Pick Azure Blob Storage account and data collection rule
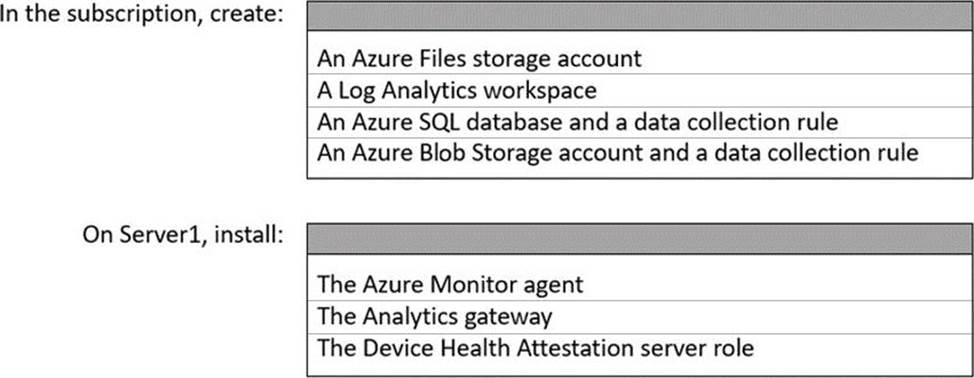The height and width of the screenshot is (378, 974). tap(640, 153)
